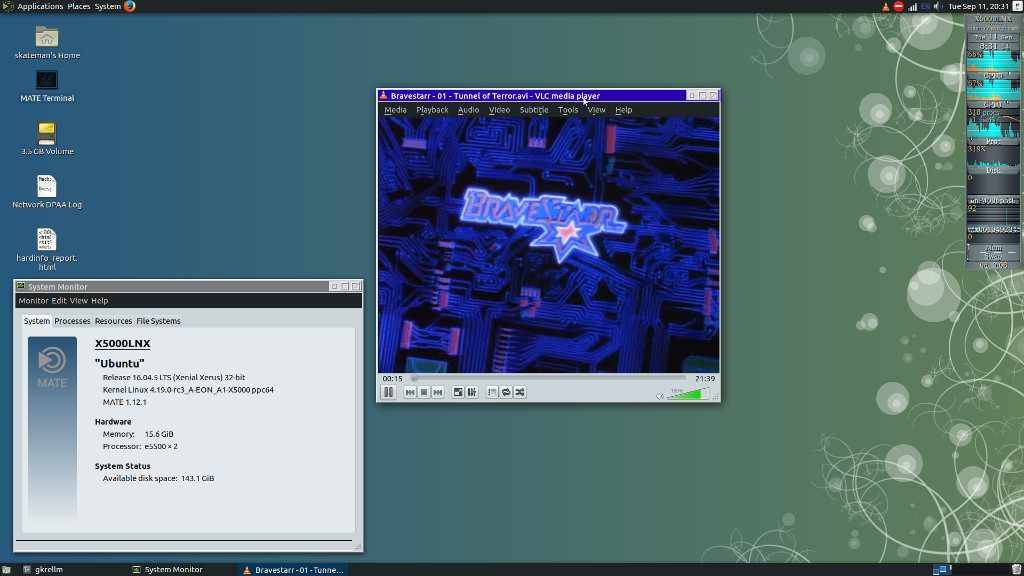Screen dimensions: 1024x576
Task: Switch to Processes tab in System Monitor
Action: 72,321
